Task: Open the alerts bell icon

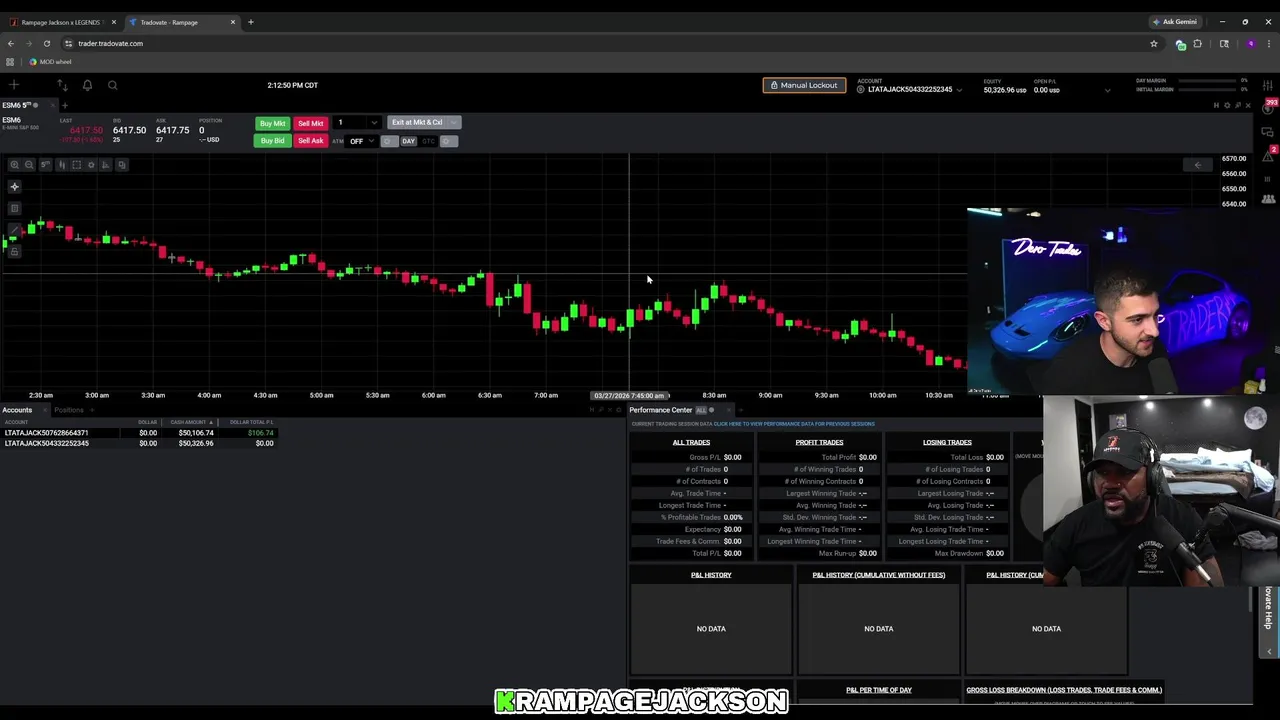Action: pyautogui.click(x=87, y=85)
